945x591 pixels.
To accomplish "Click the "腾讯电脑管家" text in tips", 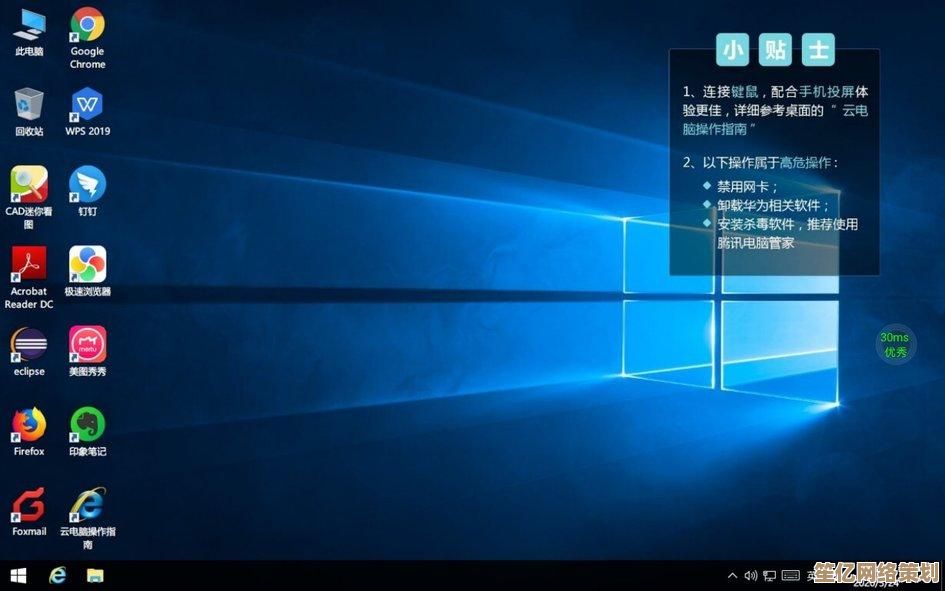I will [755, 243].
